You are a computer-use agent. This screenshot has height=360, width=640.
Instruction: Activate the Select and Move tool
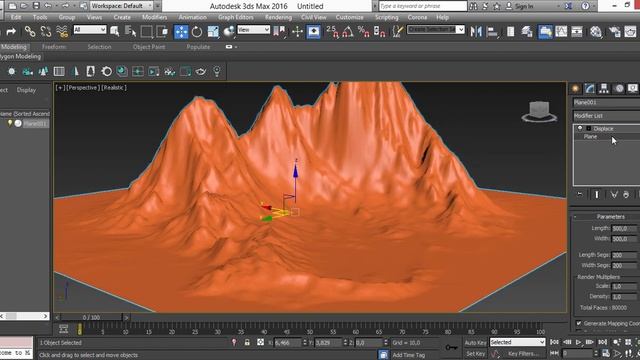click(x=181, y=31)
